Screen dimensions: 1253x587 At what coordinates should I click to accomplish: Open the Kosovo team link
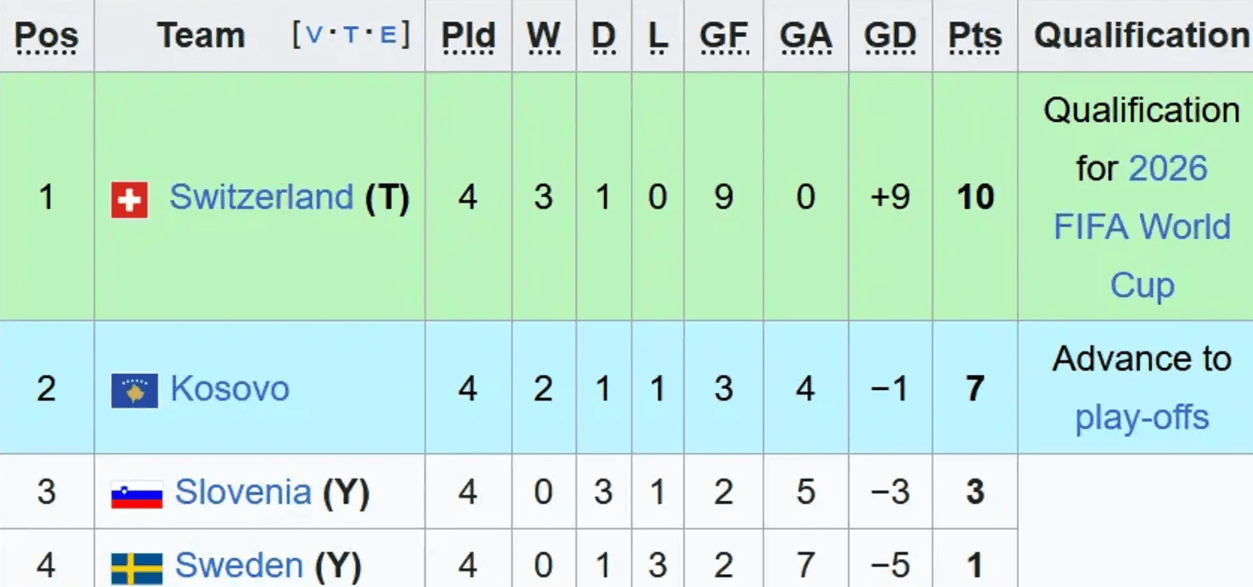pos(230,388)
